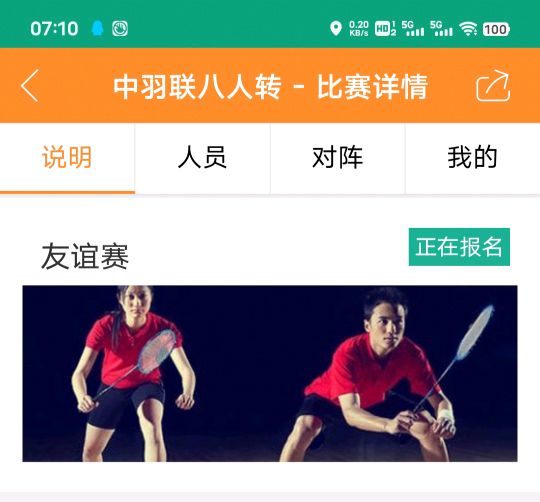The image size is (540, 502).
Task: Open the badminton players banner image
Action: (x=270, y=374)
